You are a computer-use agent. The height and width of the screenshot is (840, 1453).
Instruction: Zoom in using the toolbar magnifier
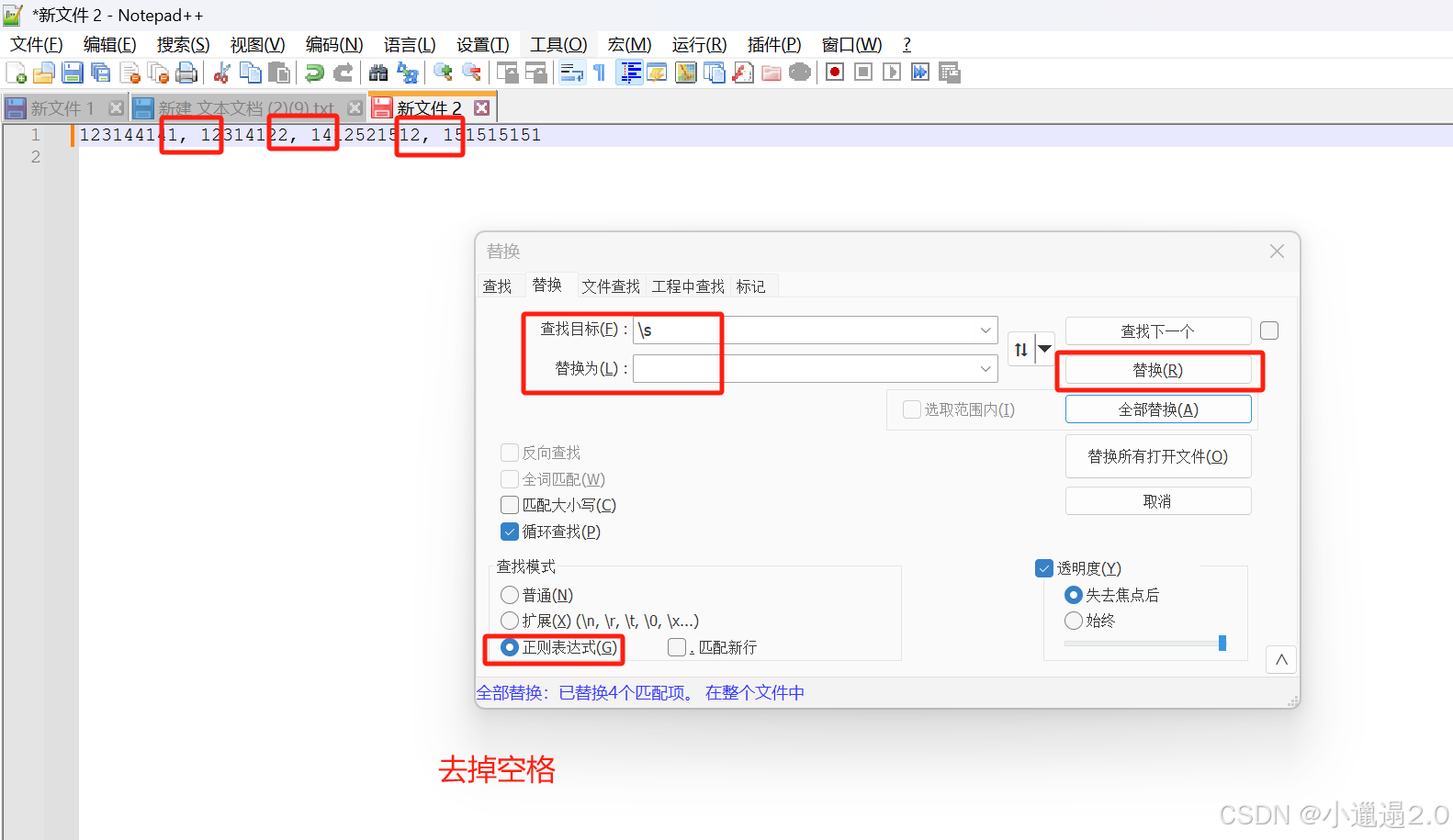click(x=443, y=73)
